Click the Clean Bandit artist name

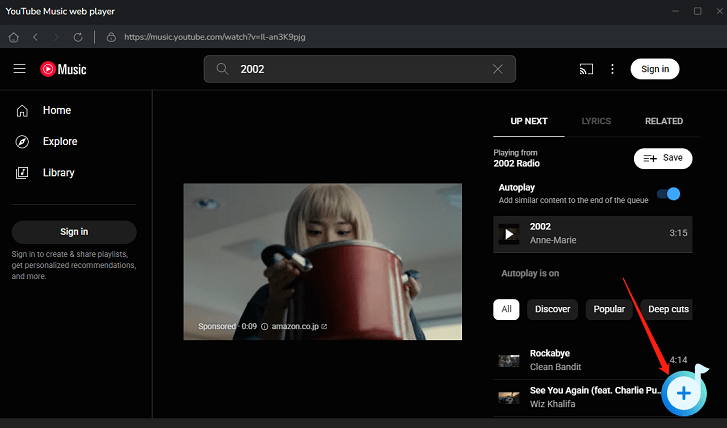[555, 367]
